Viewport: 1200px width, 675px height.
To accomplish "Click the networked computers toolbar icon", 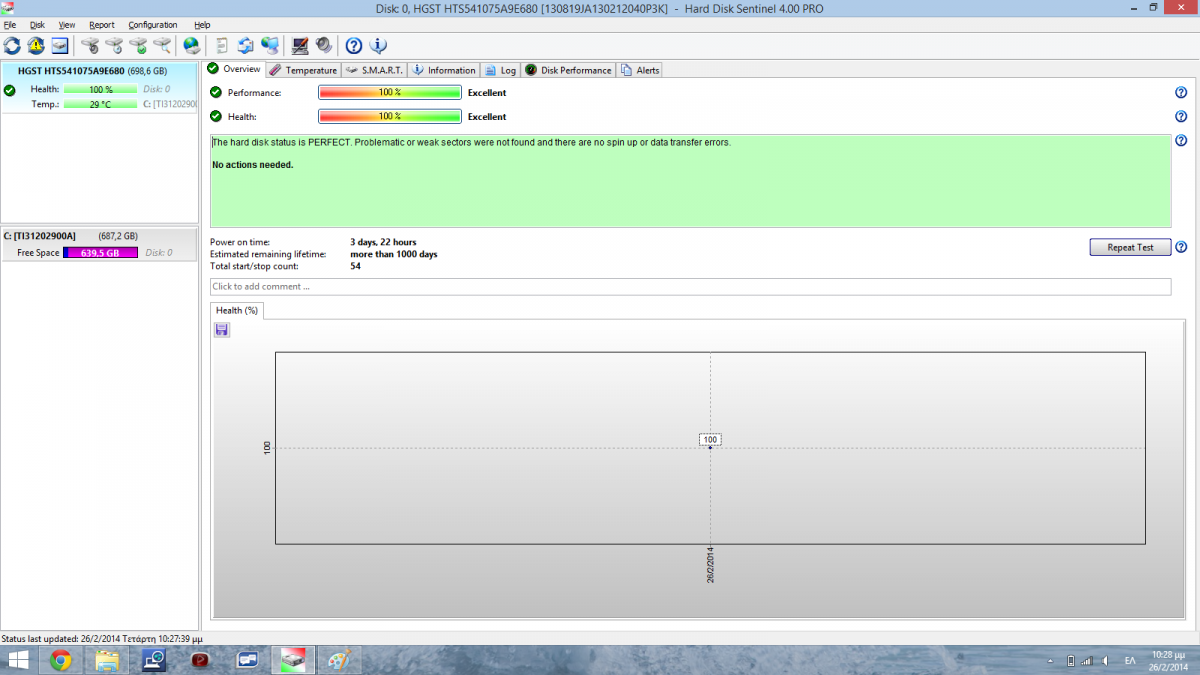I will tap(270, 45).
